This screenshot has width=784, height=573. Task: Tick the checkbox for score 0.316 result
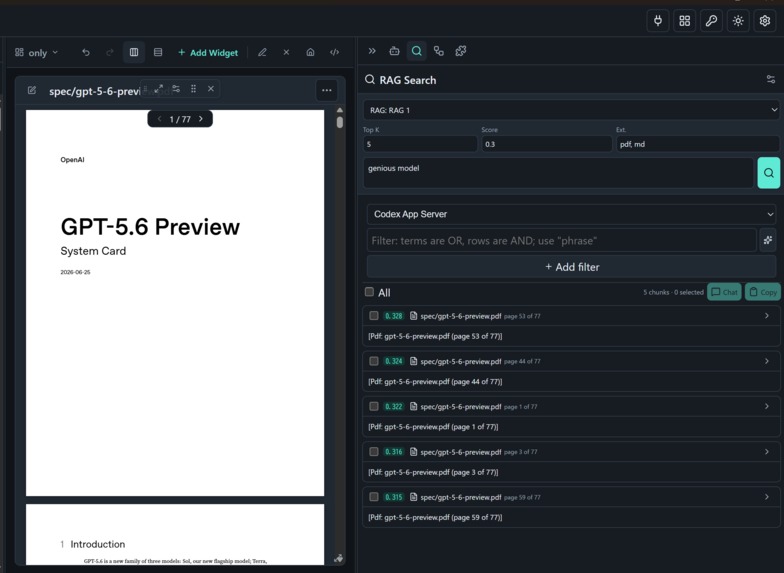[374, 452]
